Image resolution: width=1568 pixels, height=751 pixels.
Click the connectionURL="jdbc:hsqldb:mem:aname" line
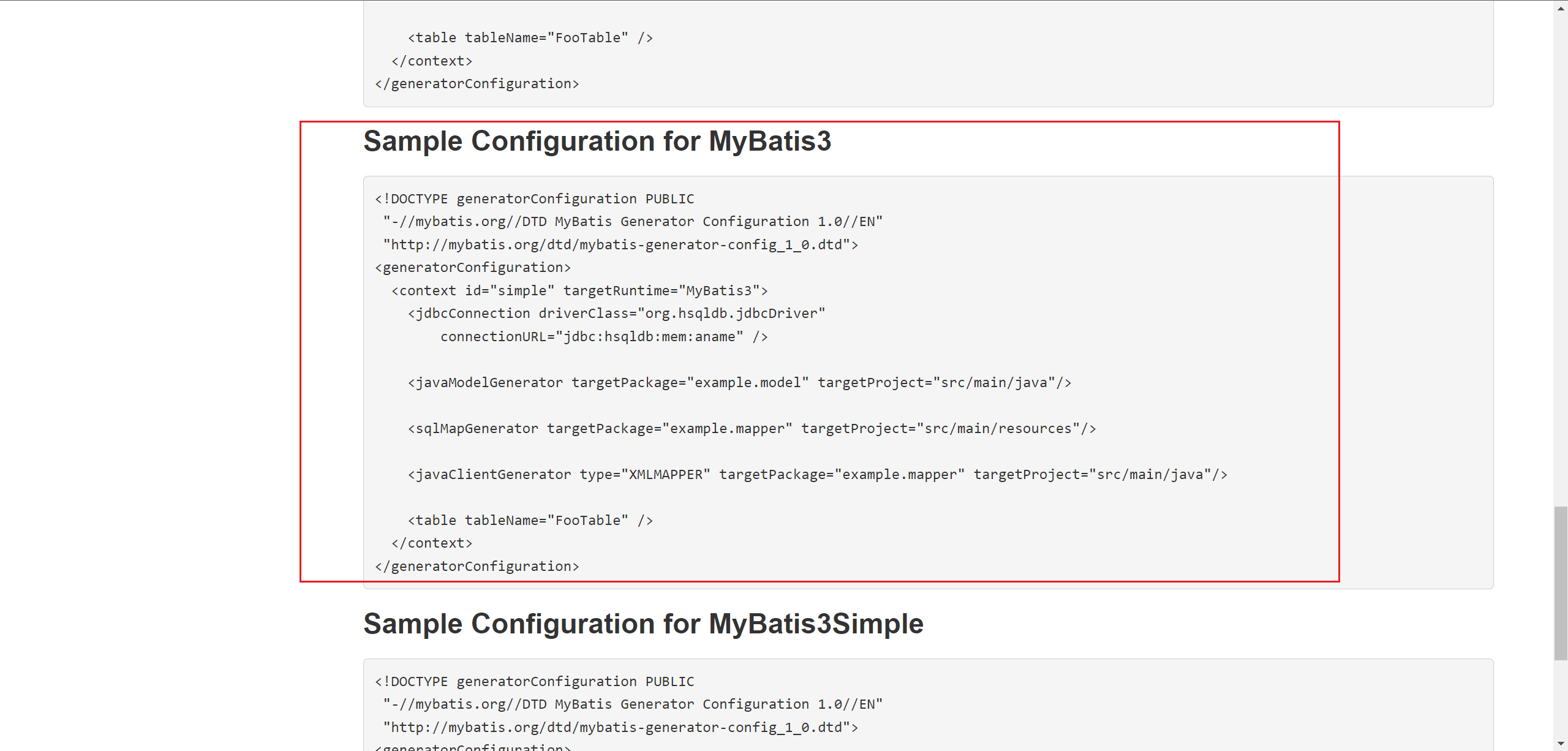coord(604,336)
